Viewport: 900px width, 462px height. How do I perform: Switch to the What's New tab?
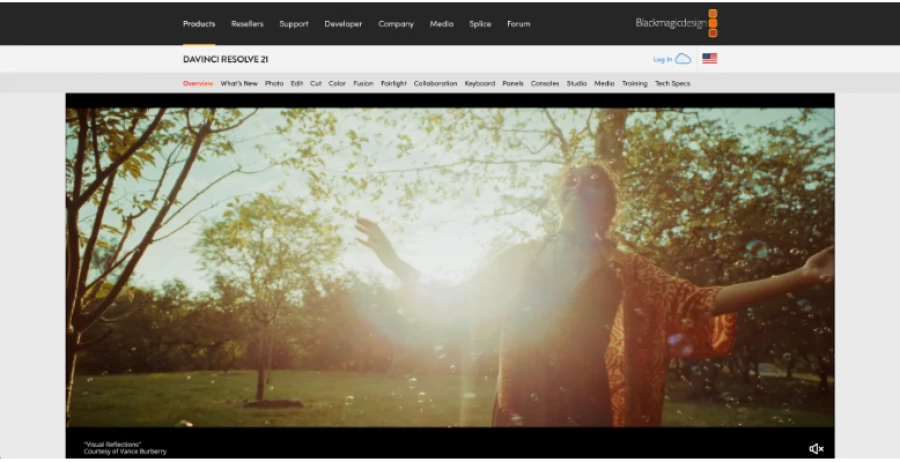239,83
